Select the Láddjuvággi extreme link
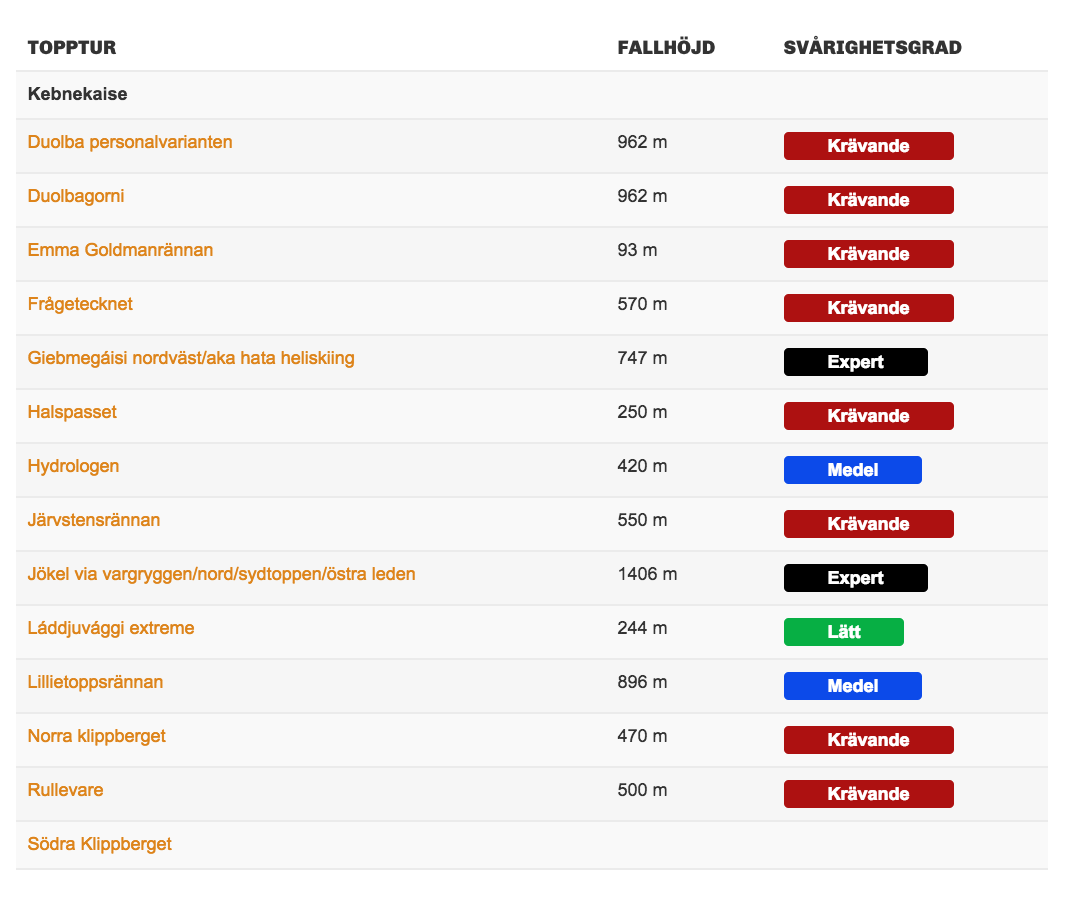This screenshot has height=910, width=1070. (111, 628)
